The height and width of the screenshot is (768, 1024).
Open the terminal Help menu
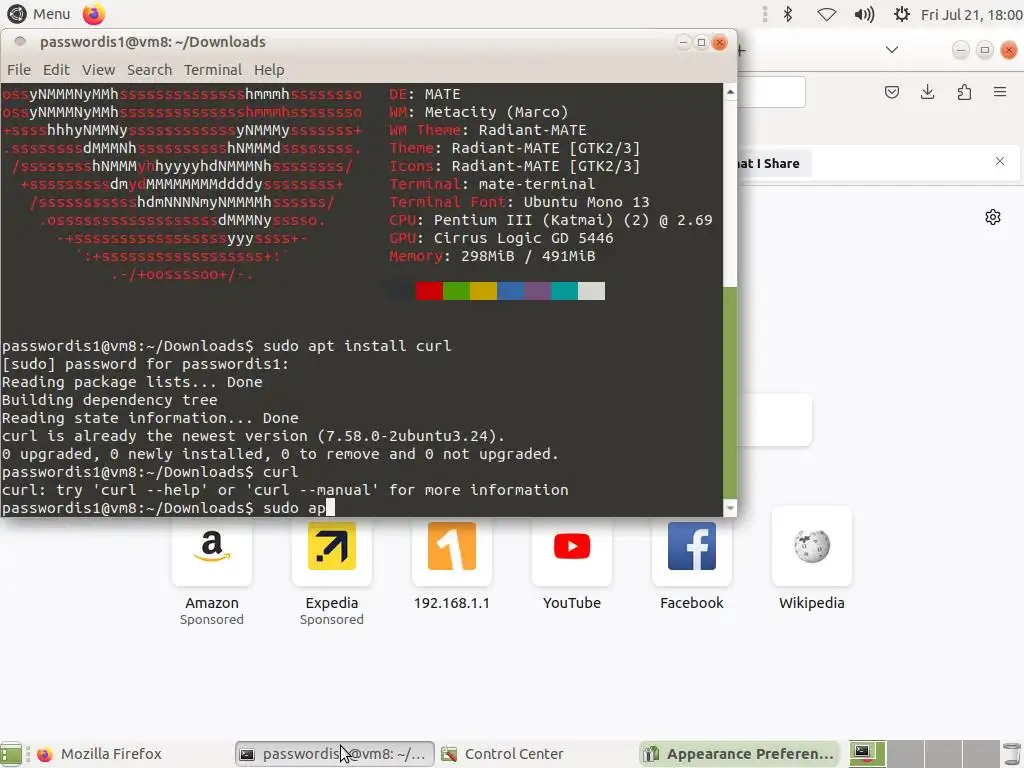pyautogui.click(x=269, y=69)
